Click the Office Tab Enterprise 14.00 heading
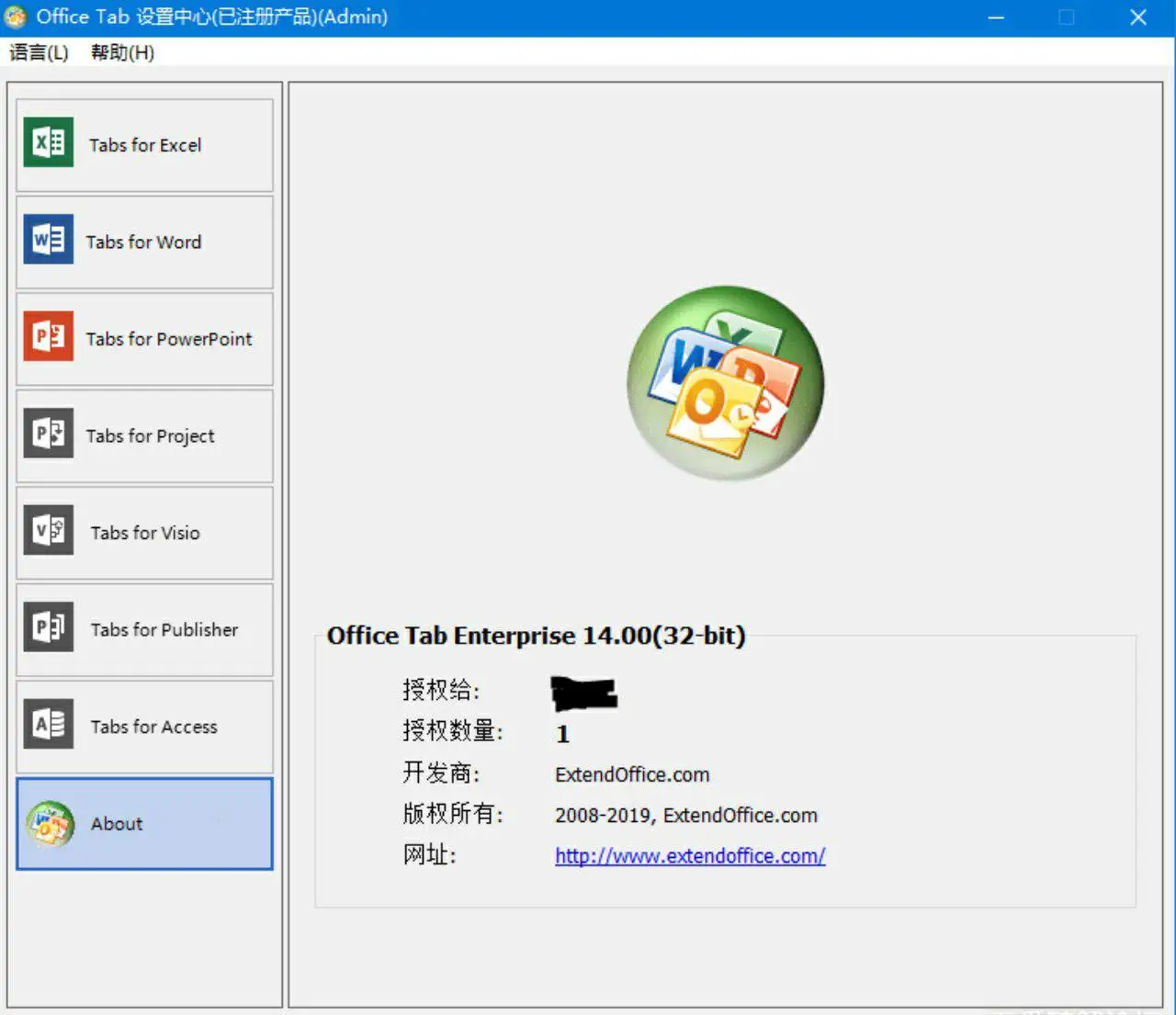Screen dimensions: 1176x1015 point(537,636)
